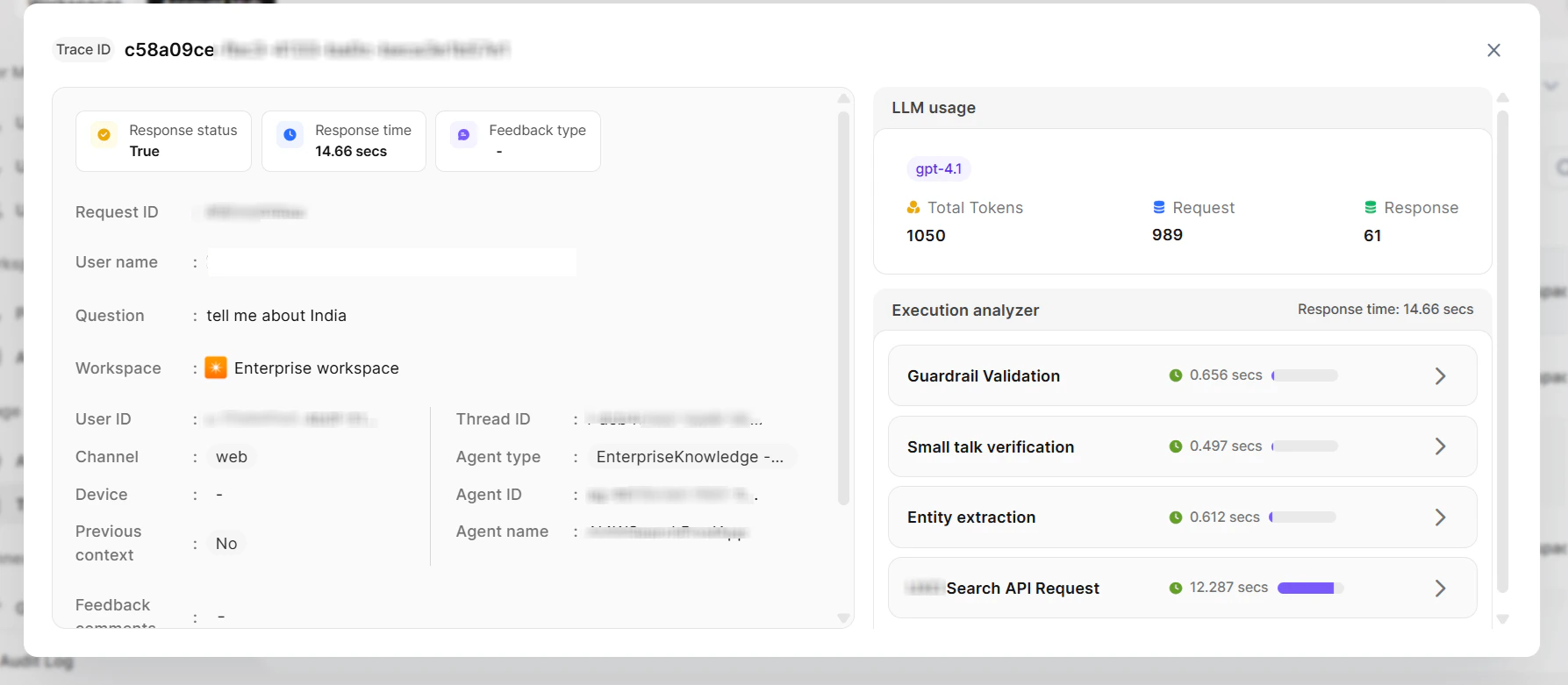Select the trace ID value c58a09ce

(x=169, y=50)
